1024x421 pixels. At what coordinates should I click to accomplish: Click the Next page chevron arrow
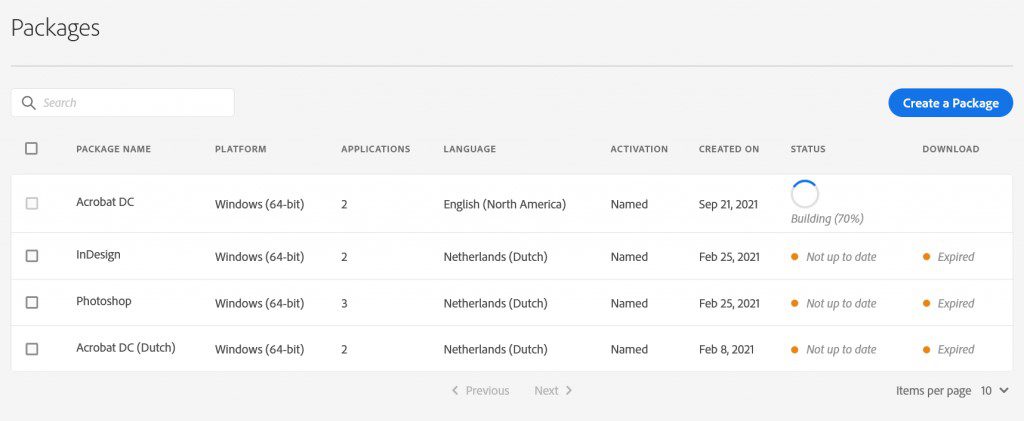569,391
